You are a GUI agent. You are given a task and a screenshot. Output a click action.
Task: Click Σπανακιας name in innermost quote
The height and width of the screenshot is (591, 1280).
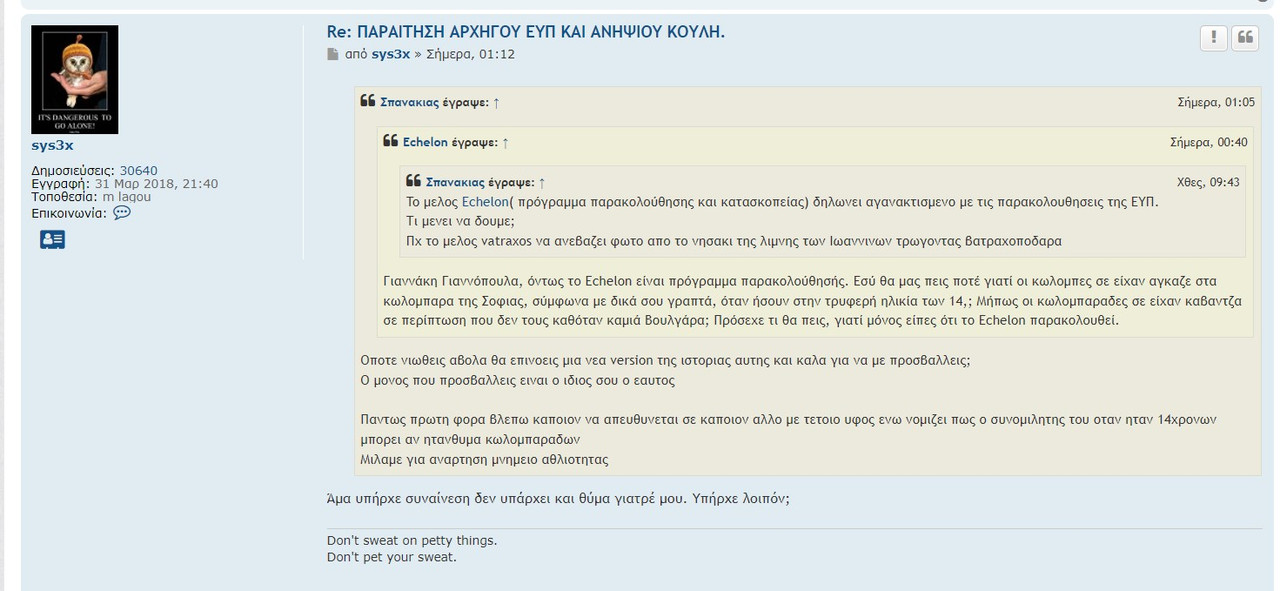click(455, 182)
